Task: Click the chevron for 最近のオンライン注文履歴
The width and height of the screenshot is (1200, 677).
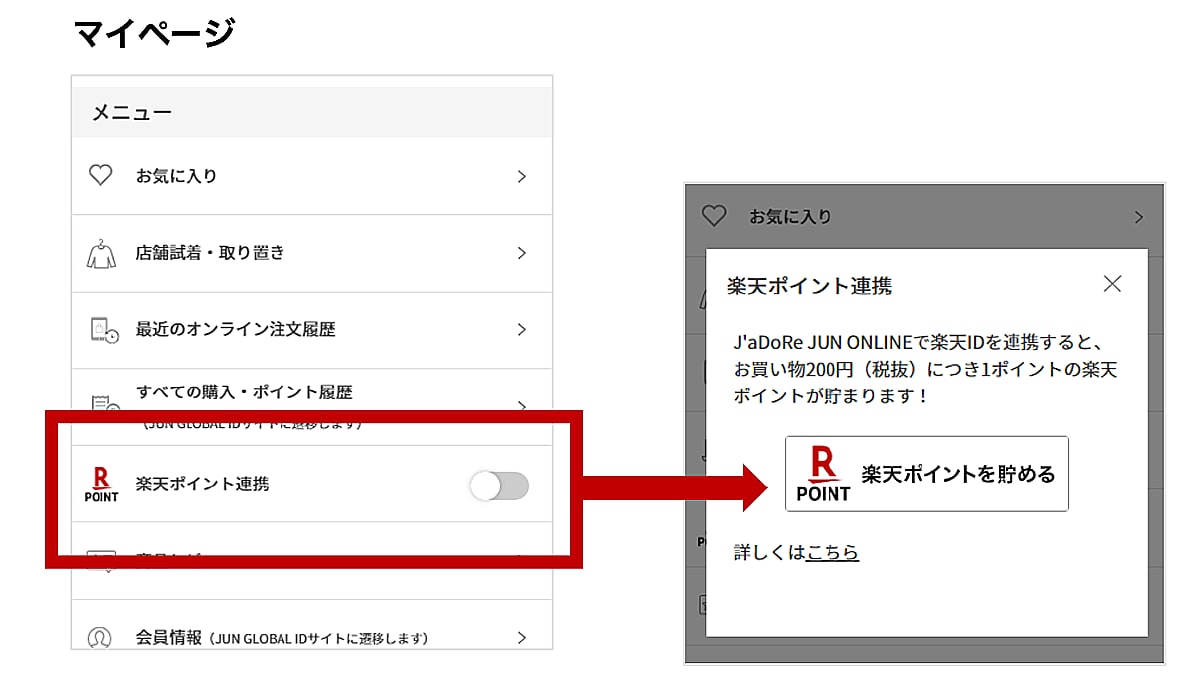Action: [x=521, y=329]
